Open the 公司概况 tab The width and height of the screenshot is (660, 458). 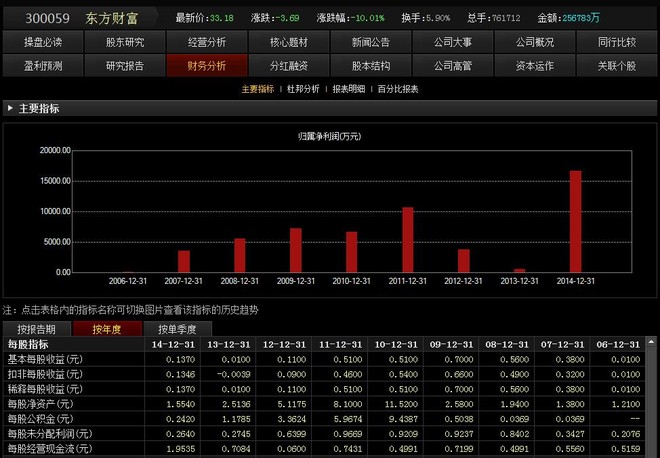click(535, 42)
